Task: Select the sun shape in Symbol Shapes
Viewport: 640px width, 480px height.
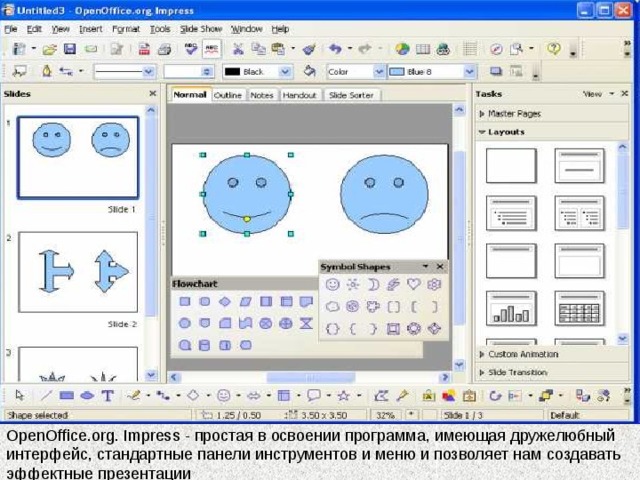Action: 353,284
